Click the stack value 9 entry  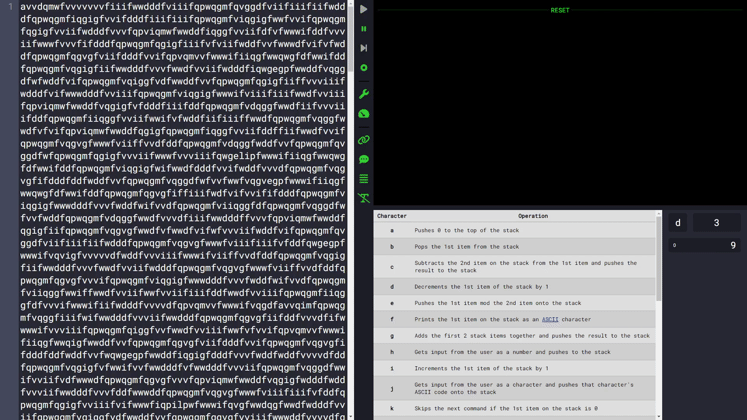click(x=705, y=245)
